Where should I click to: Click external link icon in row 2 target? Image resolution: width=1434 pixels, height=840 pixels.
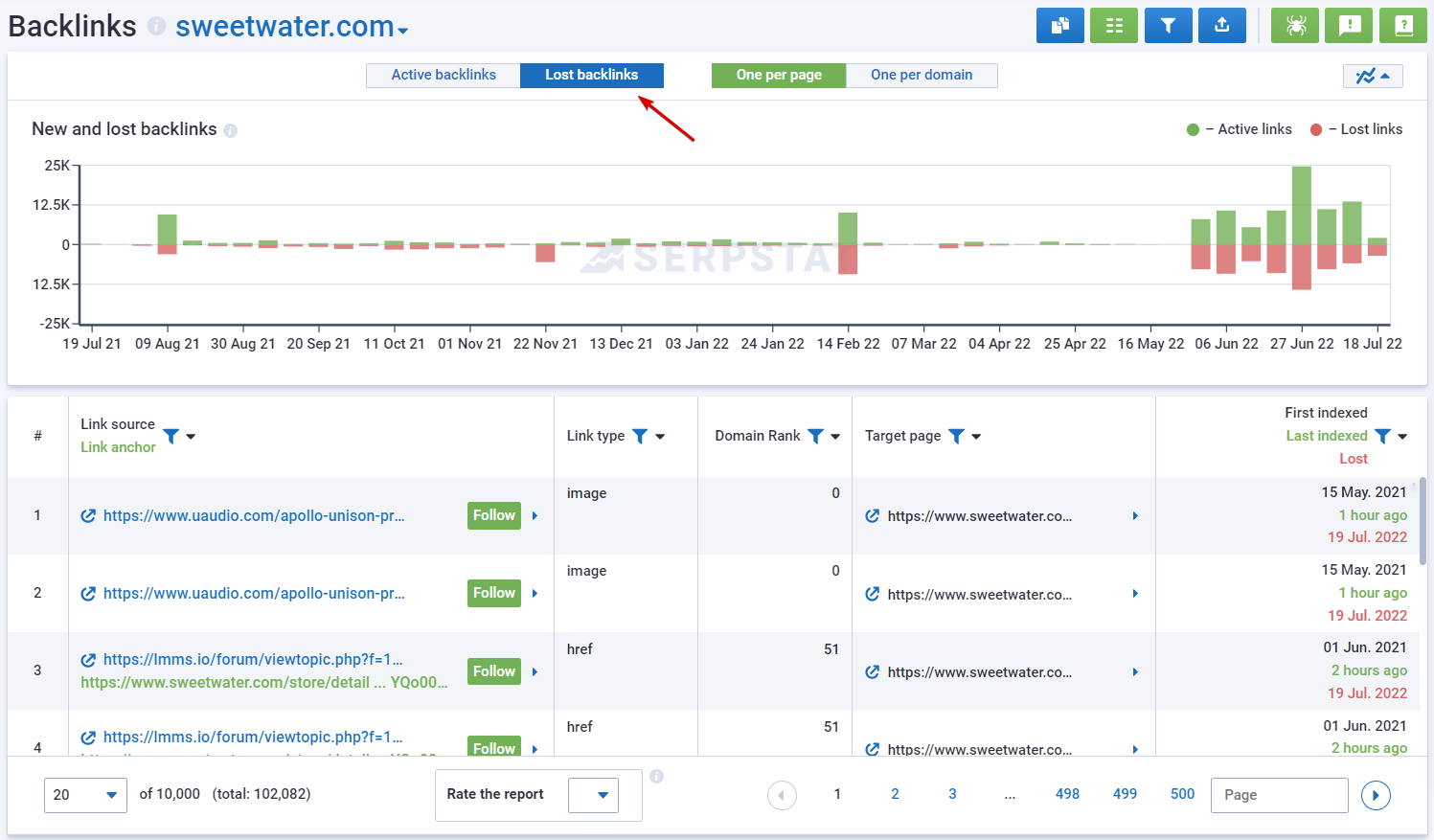click(873, 594)
